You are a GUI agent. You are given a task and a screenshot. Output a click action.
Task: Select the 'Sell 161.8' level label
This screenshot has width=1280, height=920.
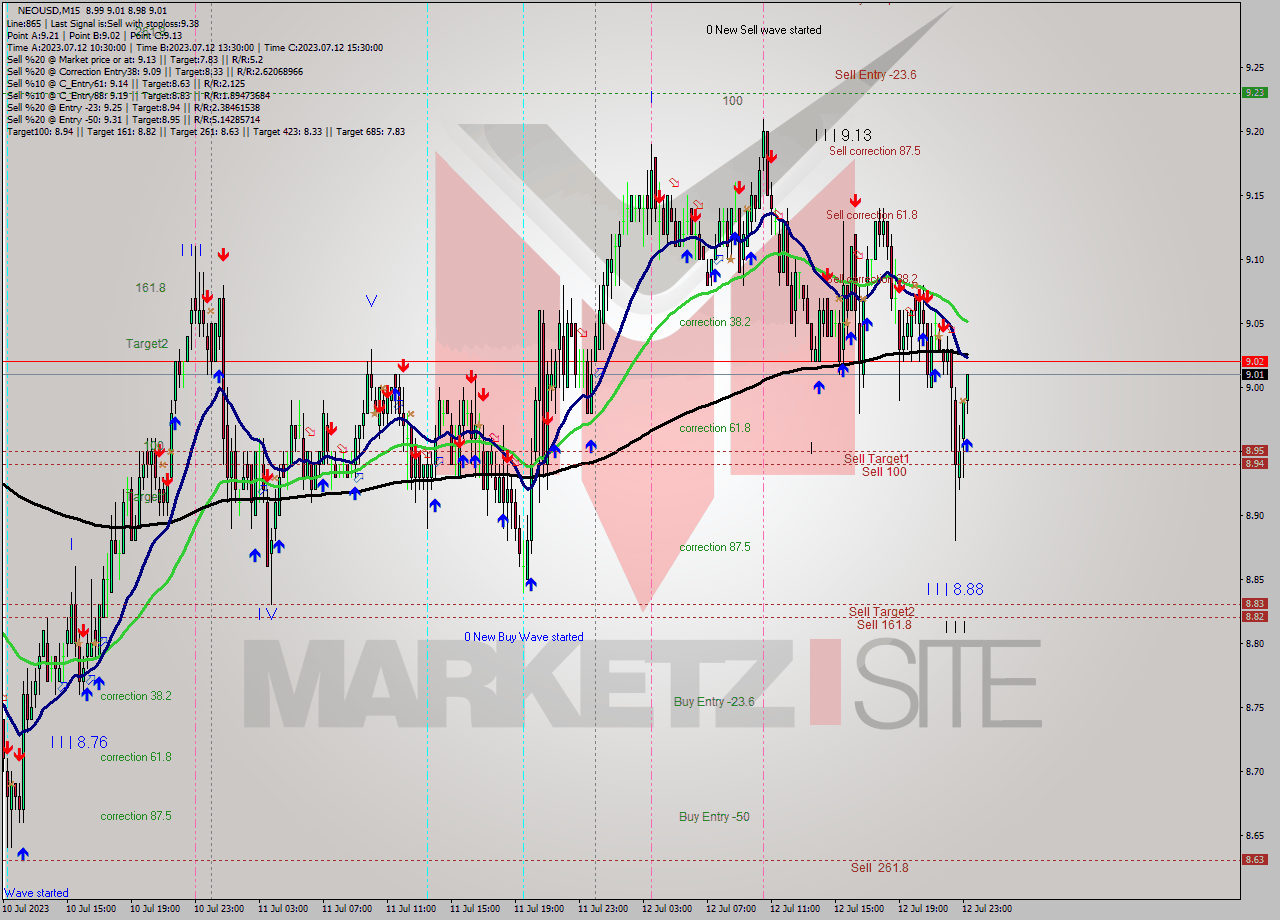click(884, 625)
